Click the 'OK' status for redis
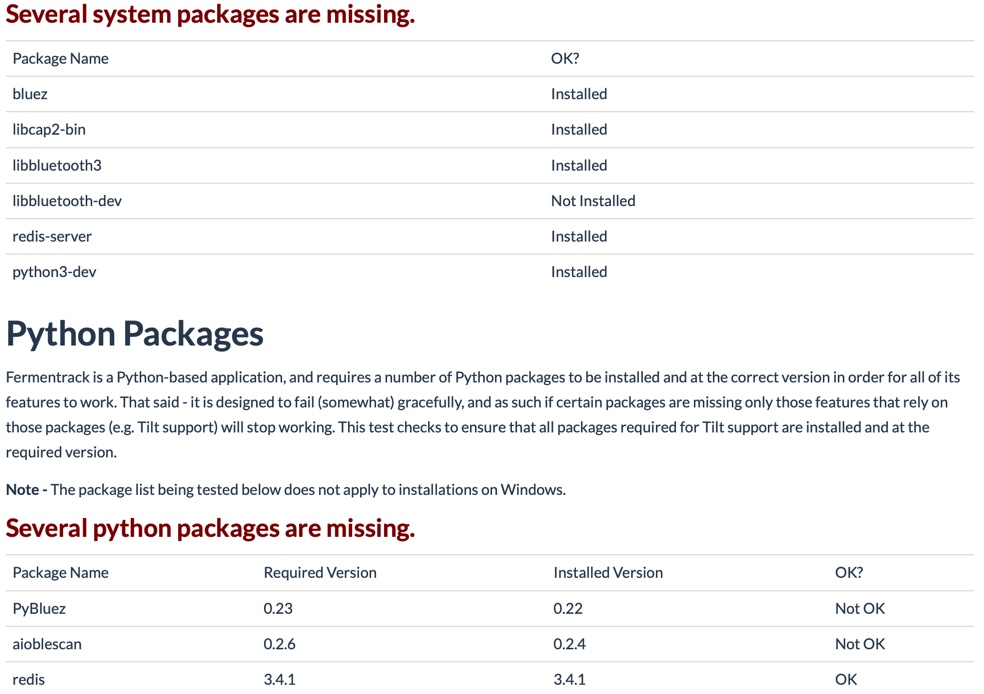This screenshot has width=984, height=694. pos(846,680)
